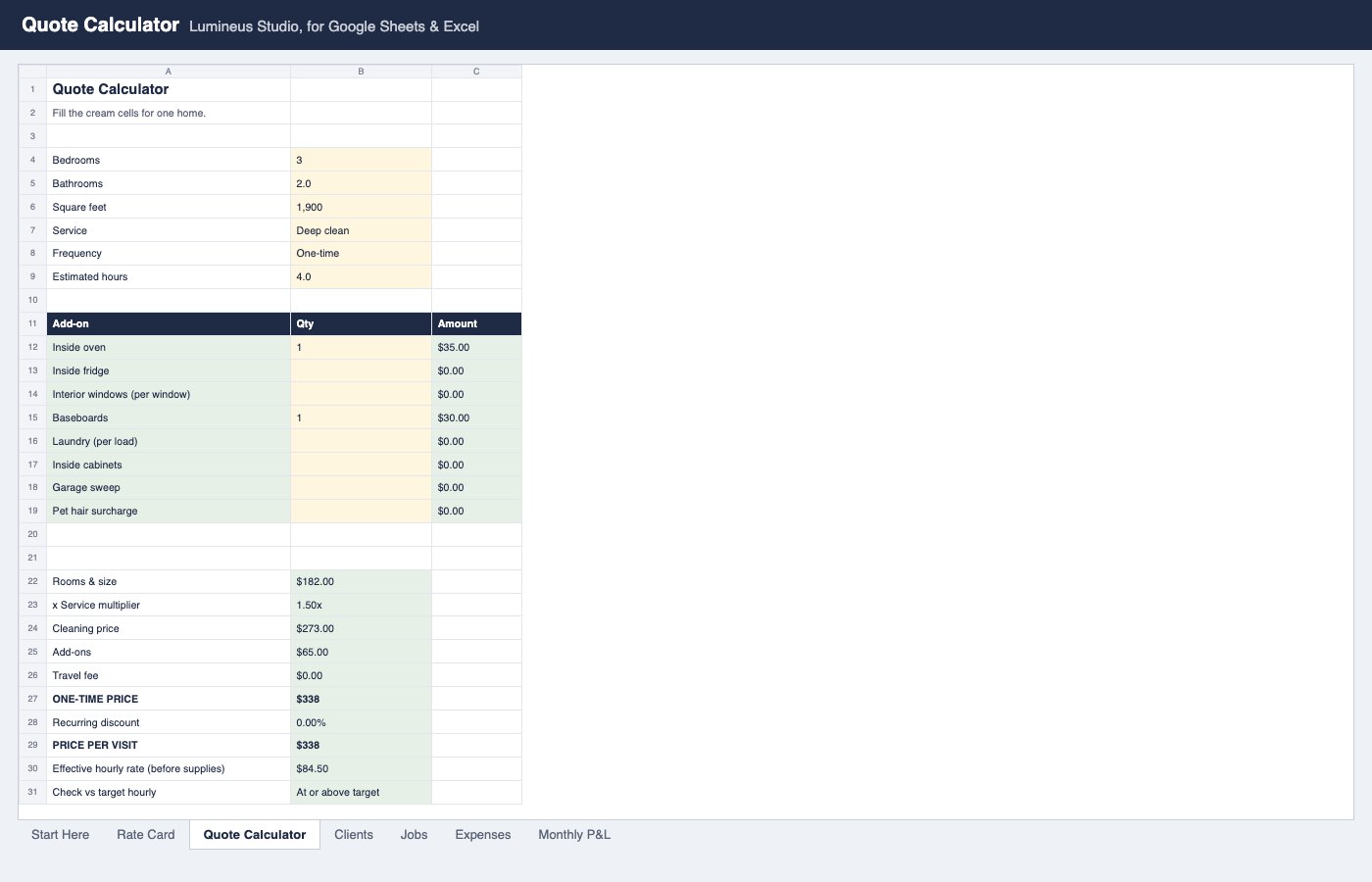This screenshot has width=1372, height=882.
Task: Select the $35.00 Inside oven amount
Action: (x=476, y=347)
